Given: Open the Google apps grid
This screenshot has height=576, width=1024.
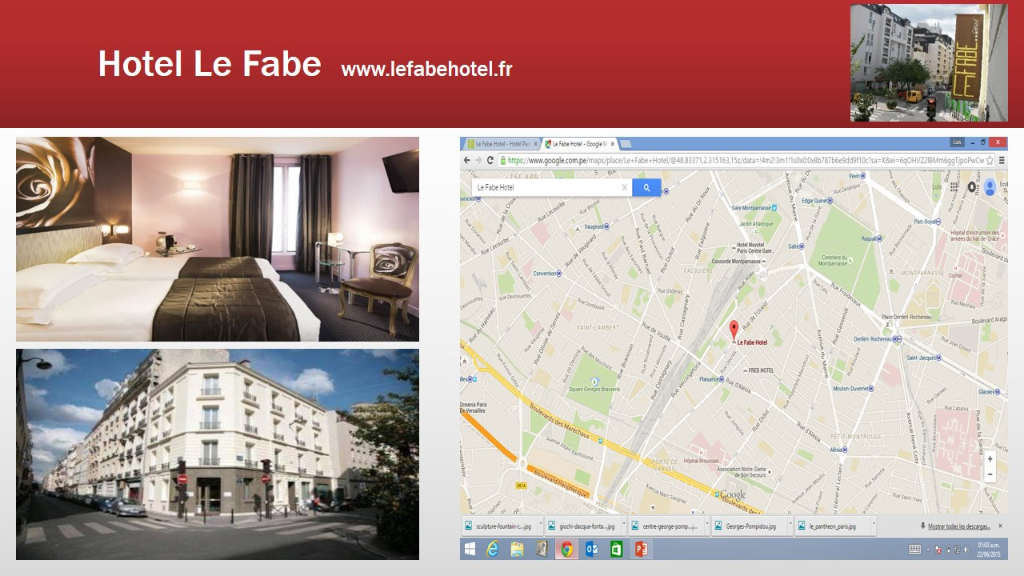Looking at the screenshot, I should tap(954, 187).
